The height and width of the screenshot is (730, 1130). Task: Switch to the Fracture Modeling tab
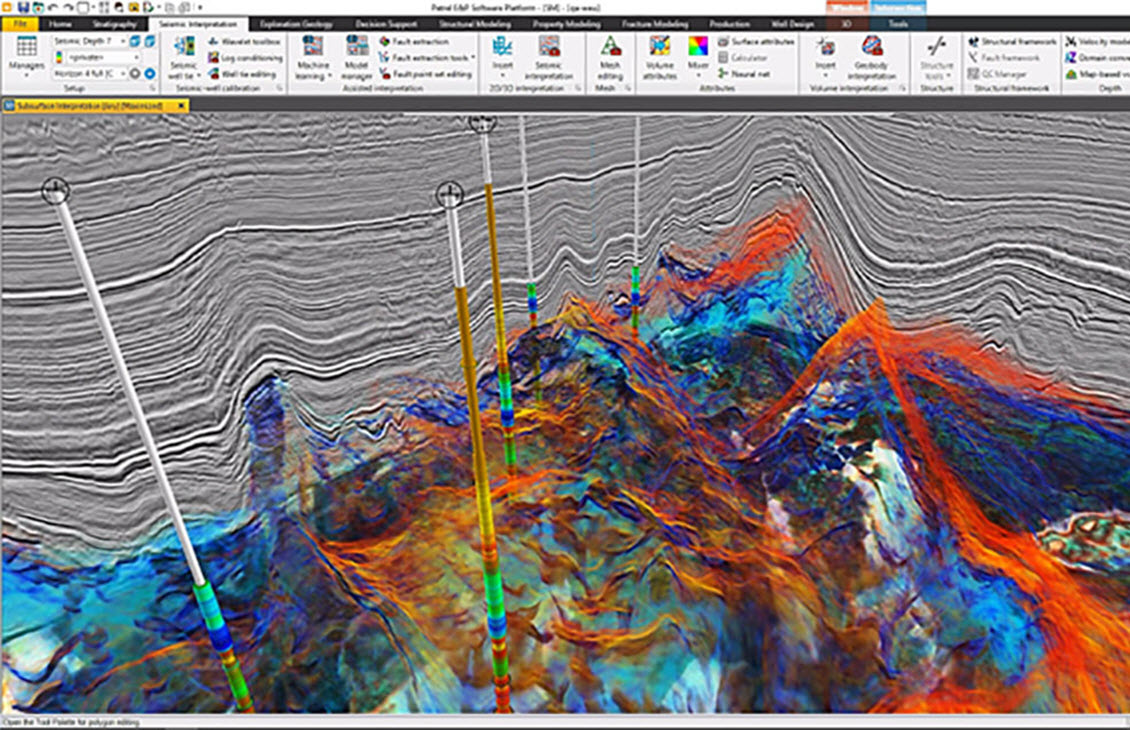coord(654,24)
